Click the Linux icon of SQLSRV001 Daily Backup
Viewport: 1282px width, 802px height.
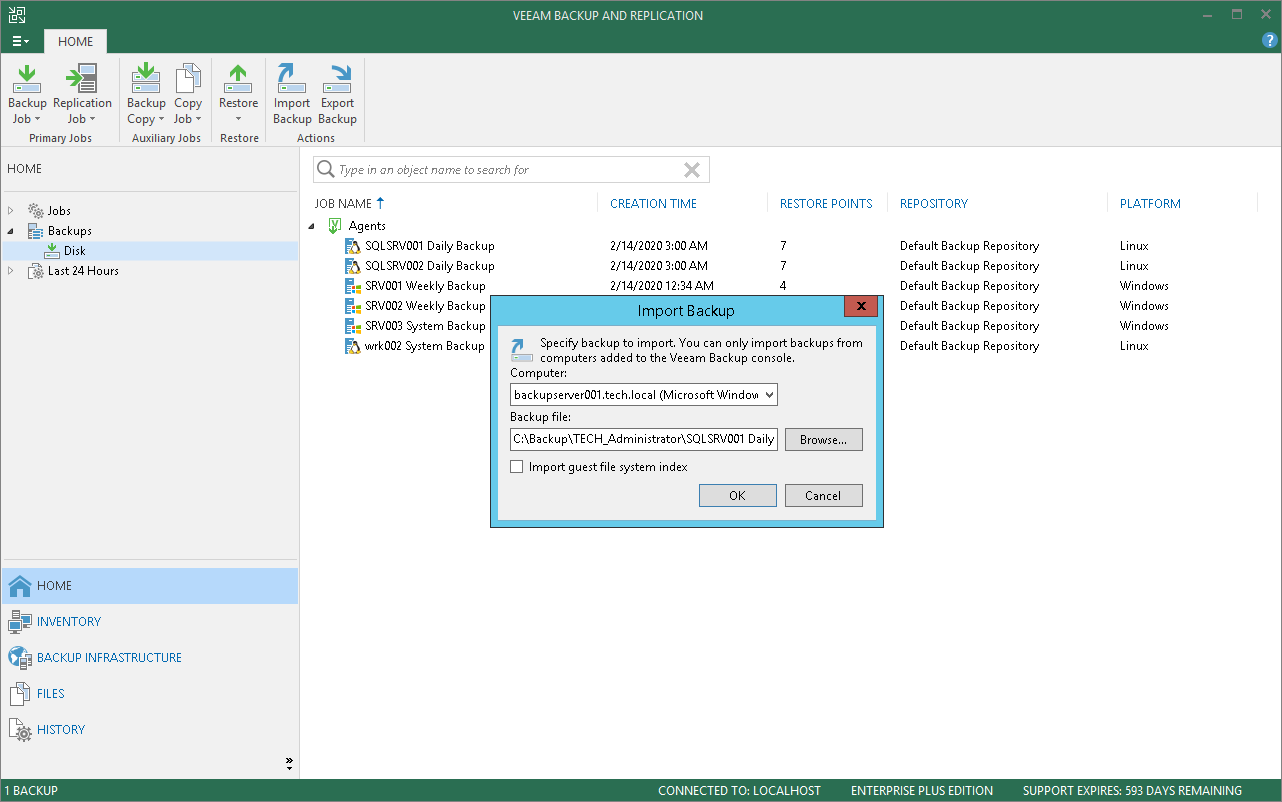[x=352, y=246]
